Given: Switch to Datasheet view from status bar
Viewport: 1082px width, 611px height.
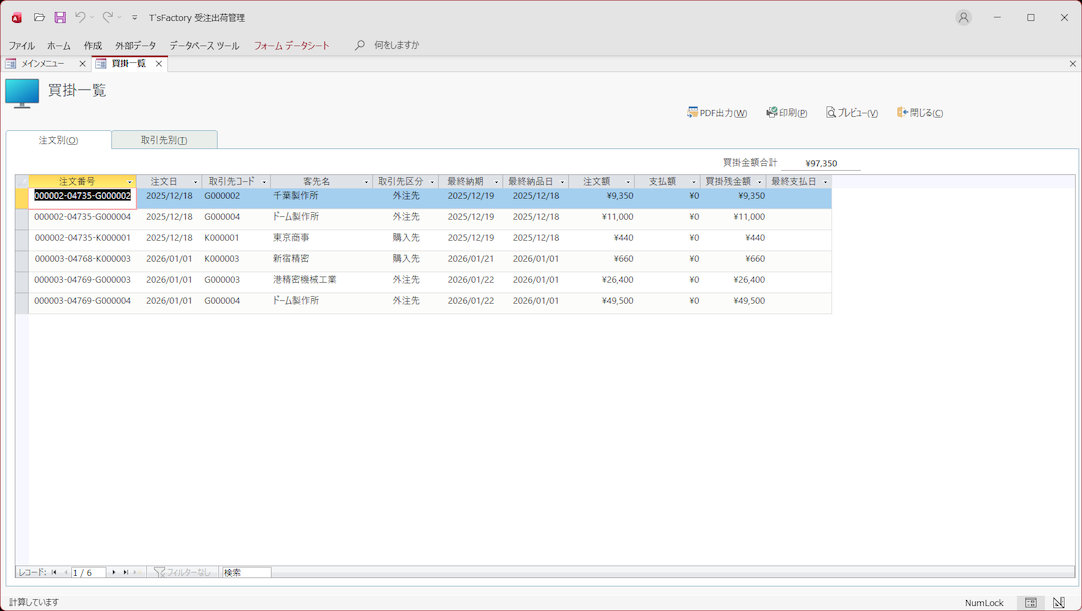Looking at the screenshot, I should point(1031,603).
